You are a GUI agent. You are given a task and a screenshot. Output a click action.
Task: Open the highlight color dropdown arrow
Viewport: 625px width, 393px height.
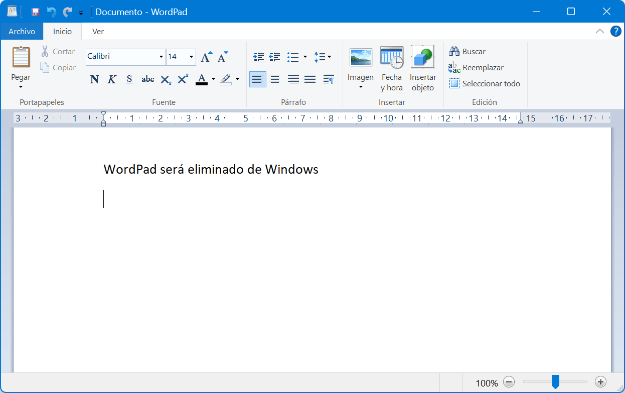[238, 79]
